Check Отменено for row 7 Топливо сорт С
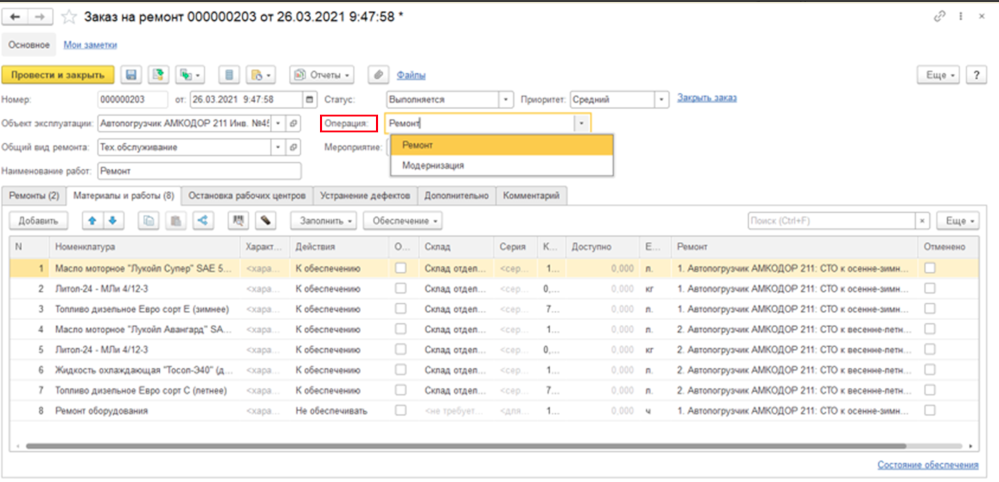This screenshot has height=482, width=999. point(930,390)
